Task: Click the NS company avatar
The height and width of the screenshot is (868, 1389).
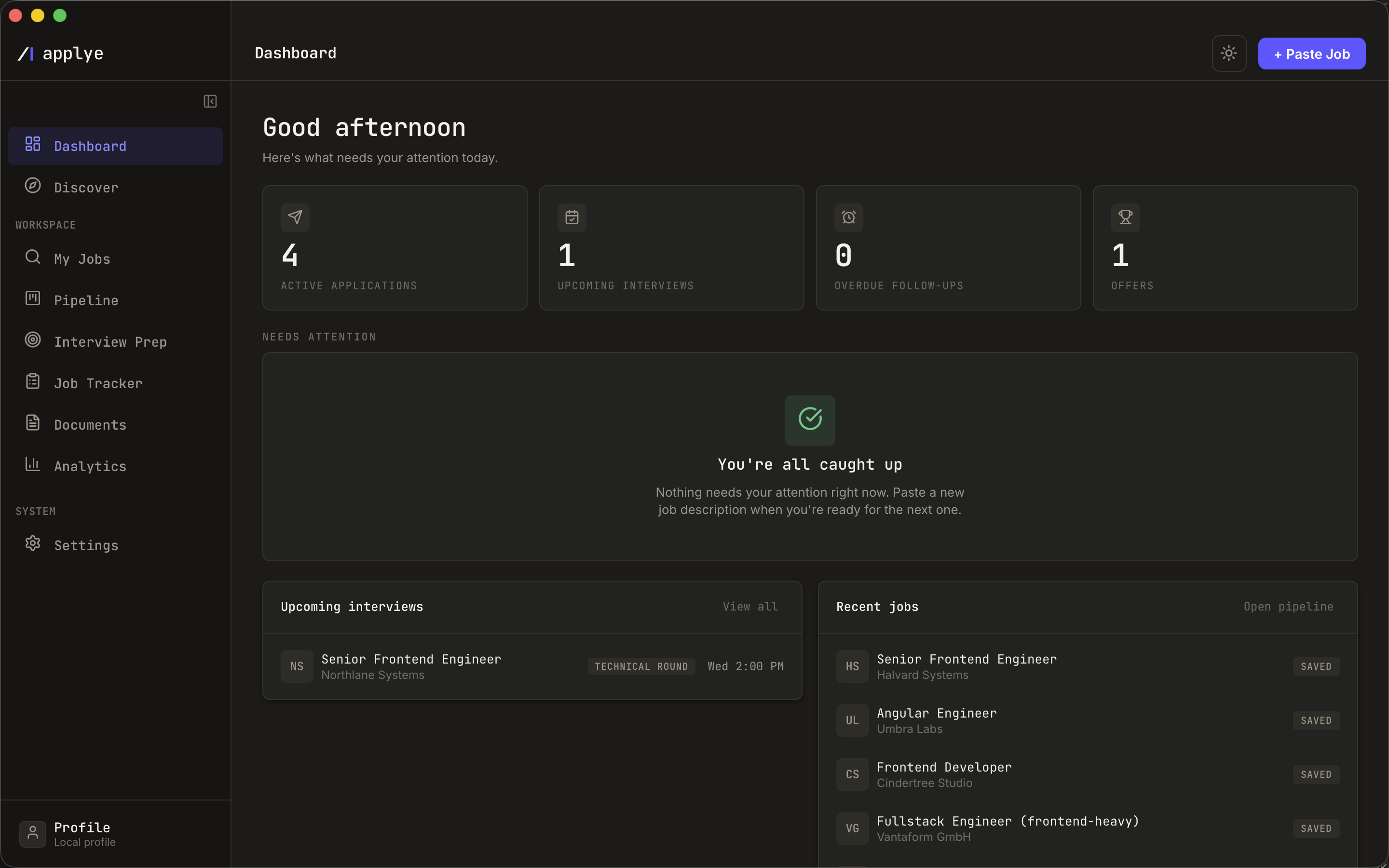Action: click(x=297, y=666)
